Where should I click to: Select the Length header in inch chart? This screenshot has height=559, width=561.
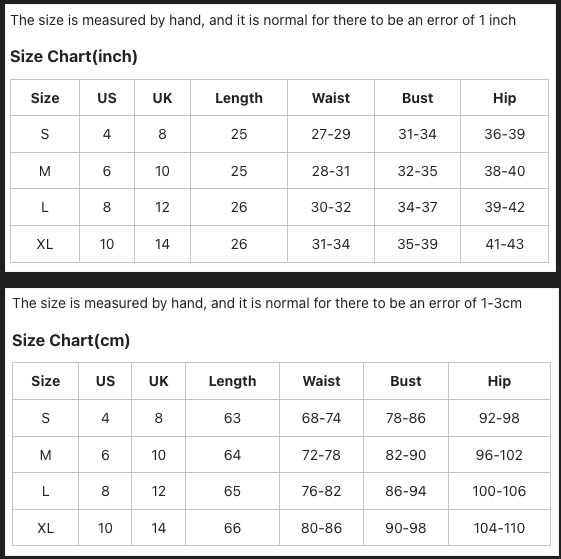[239, 98]
